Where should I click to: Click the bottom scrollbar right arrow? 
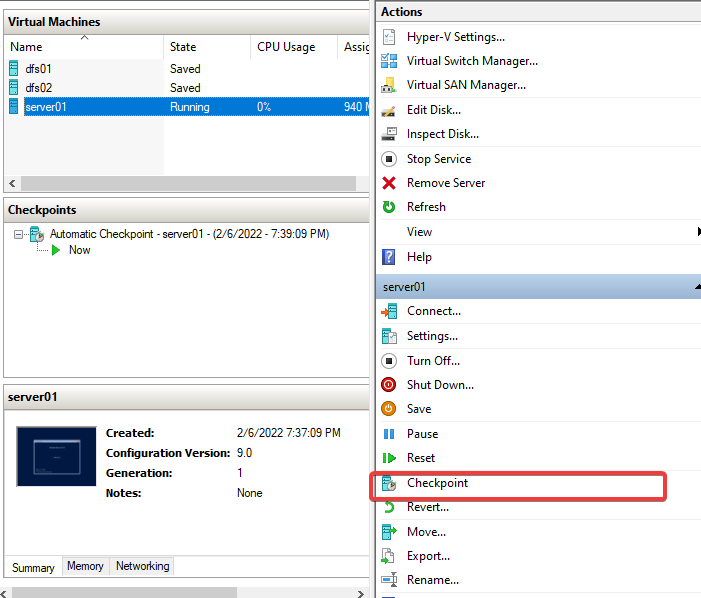(361, 594)
